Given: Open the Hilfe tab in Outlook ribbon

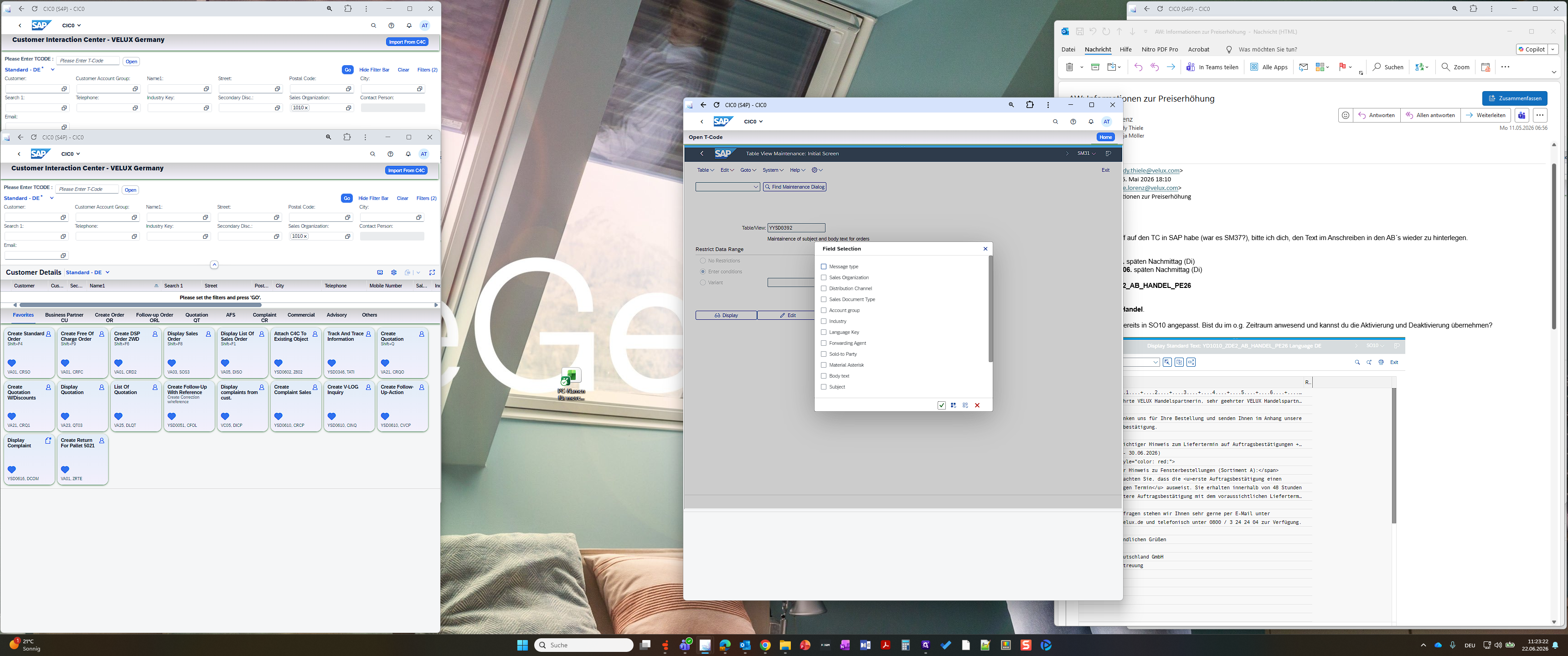Looking at the screenshot, I should point(1125,49).
